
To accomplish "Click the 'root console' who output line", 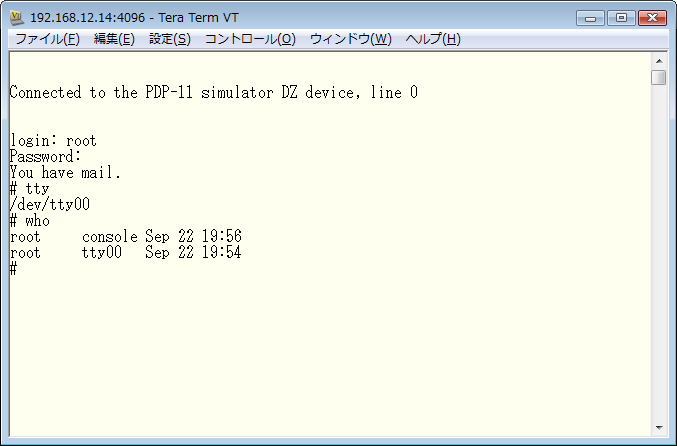I will [x=125, y=237].
